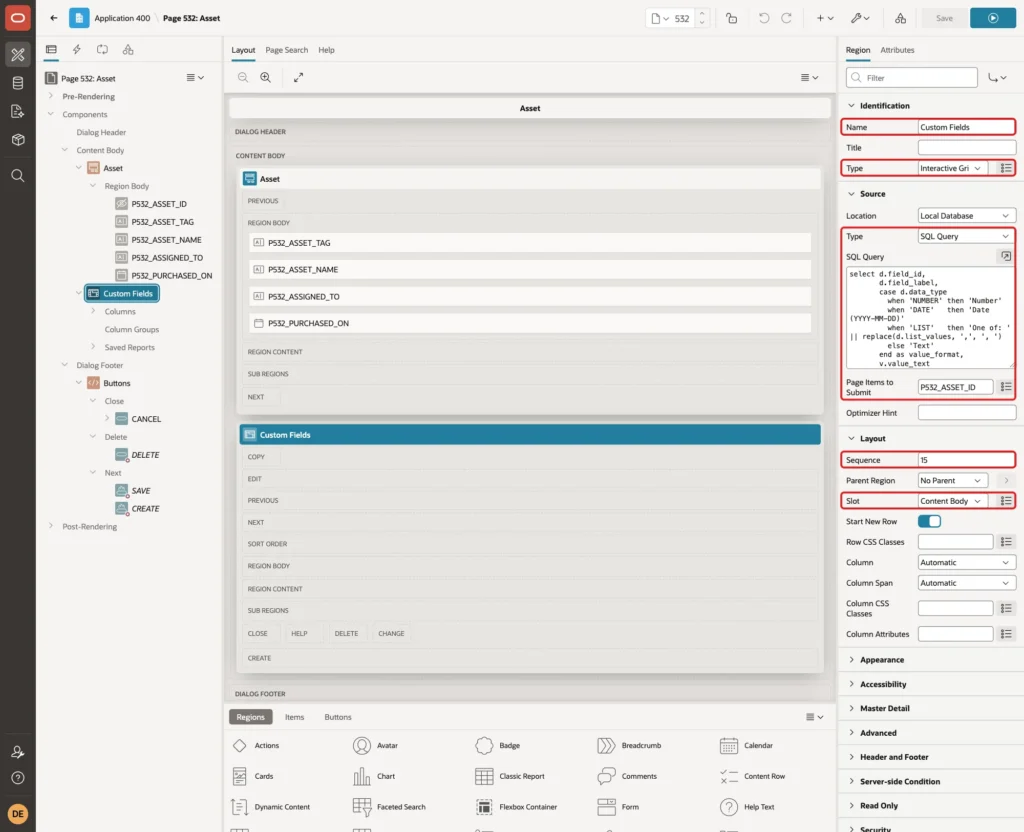The image size is (1024, 832).
Task: Open the Source Location dropdown
Action: [967, 216]
